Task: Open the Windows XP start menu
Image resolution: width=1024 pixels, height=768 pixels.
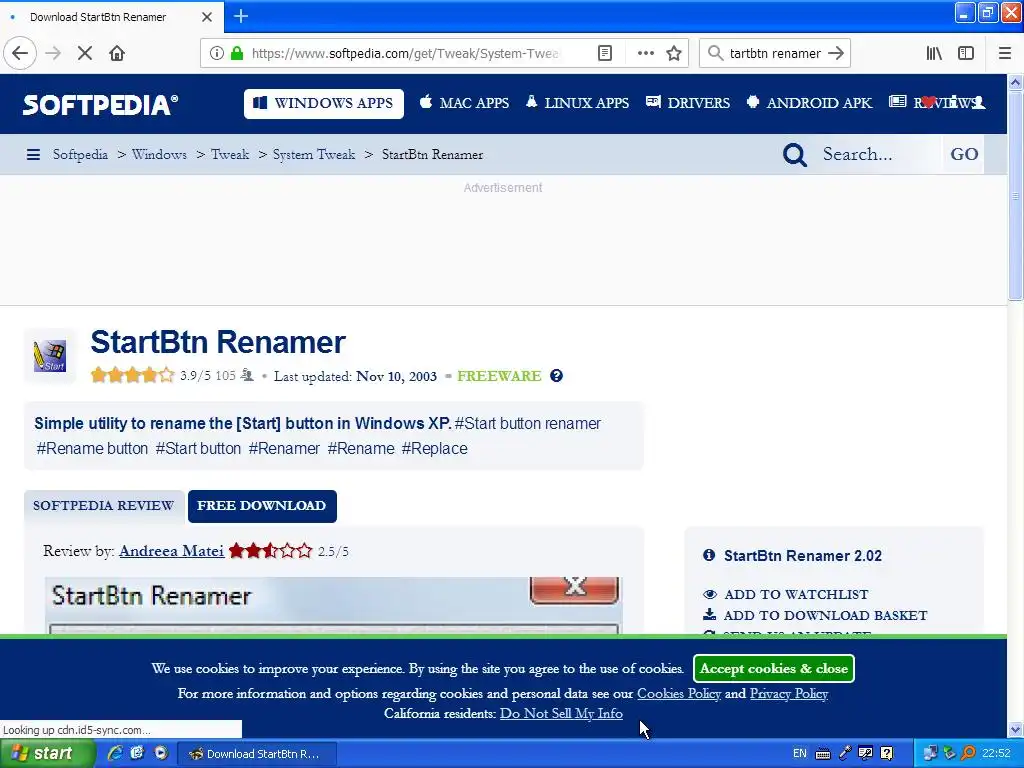Action: (x=46, y=754)
